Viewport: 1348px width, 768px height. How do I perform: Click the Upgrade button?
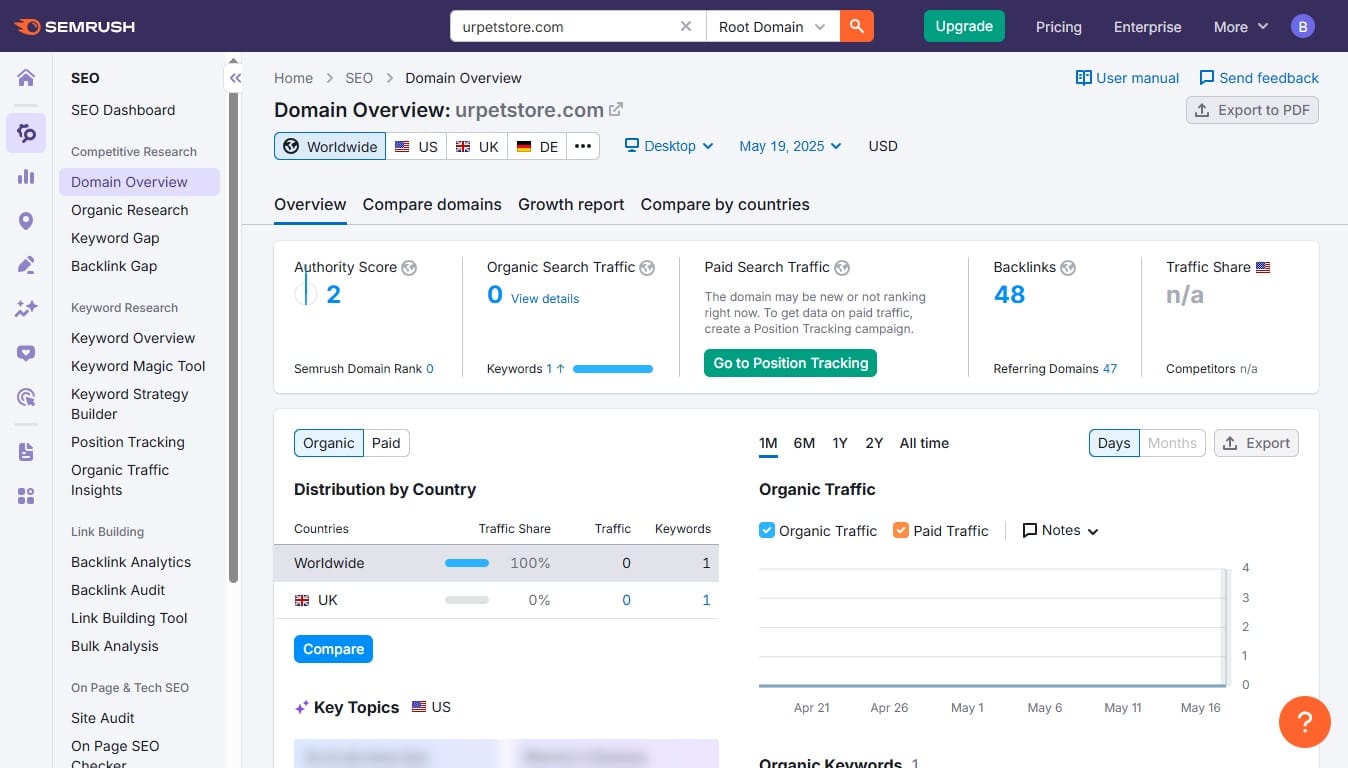click(x=964, y=26)
